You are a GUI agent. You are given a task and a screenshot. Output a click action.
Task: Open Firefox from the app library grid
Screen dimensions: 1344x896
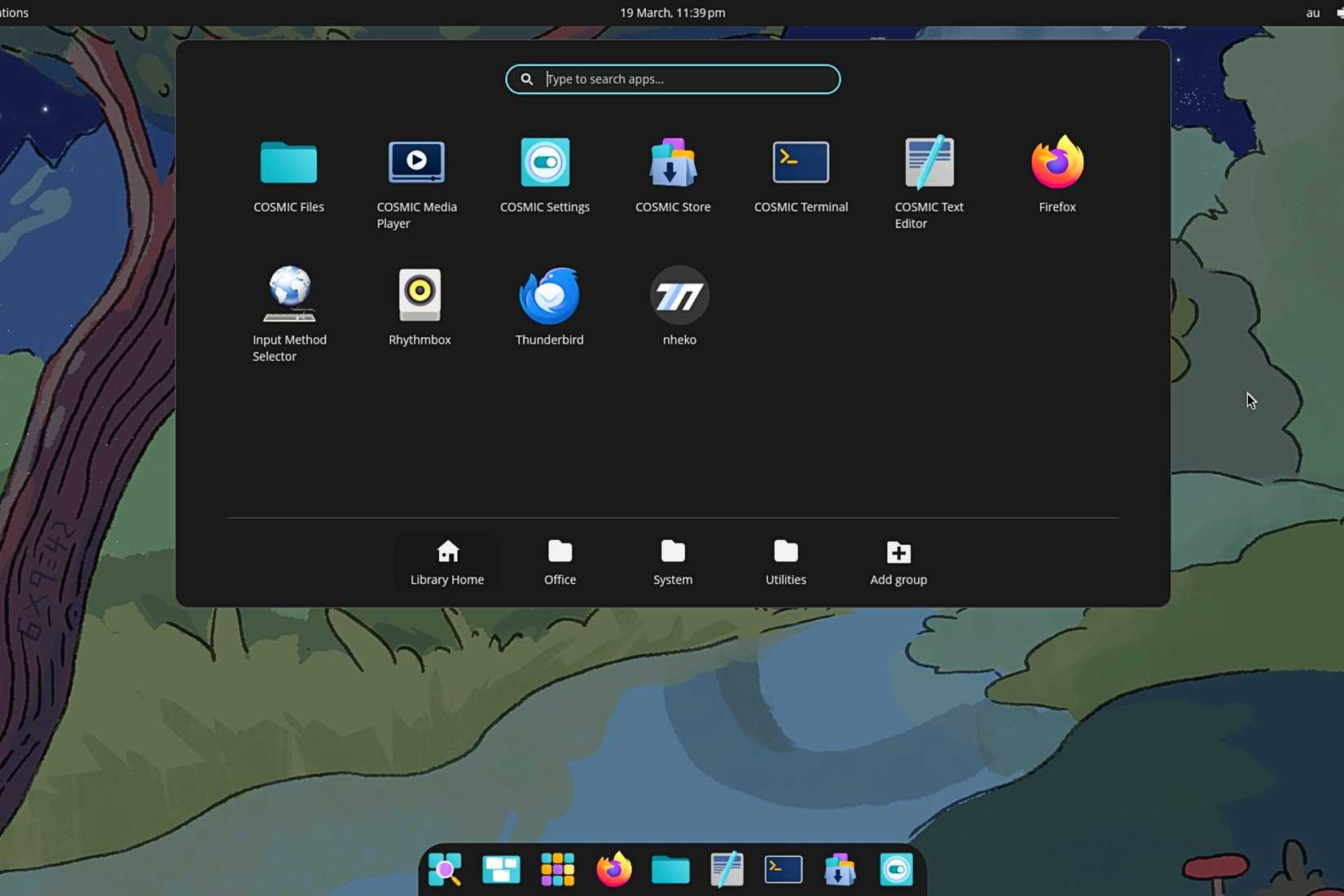[1057, 174]
